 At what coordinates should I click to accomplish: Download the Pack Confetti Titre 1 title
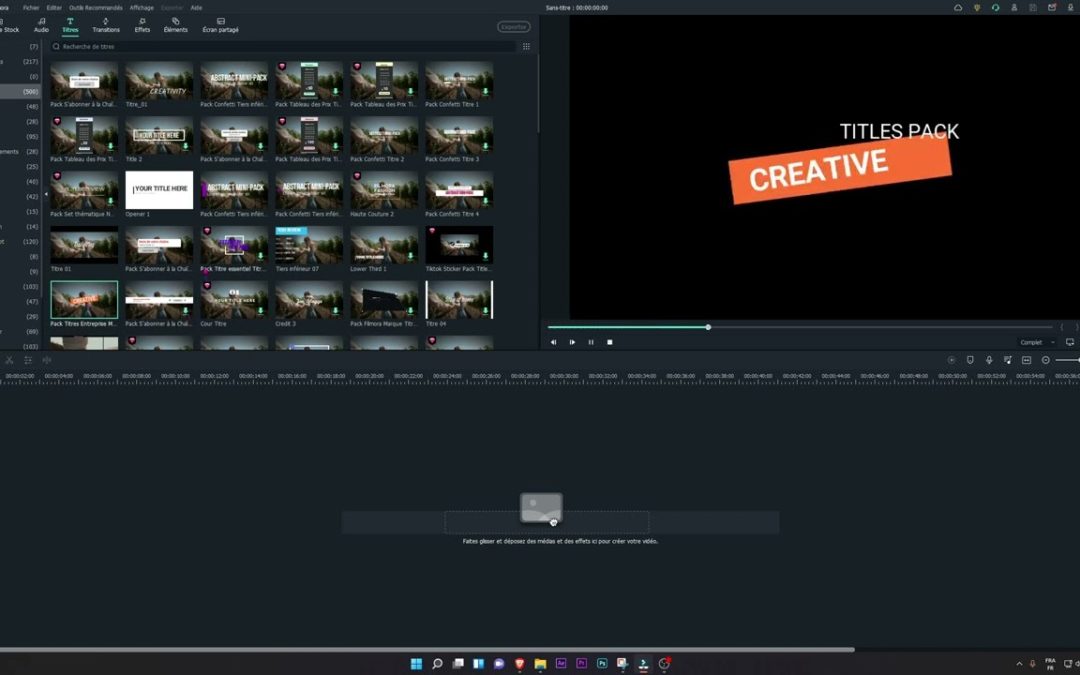pos(486,92)
